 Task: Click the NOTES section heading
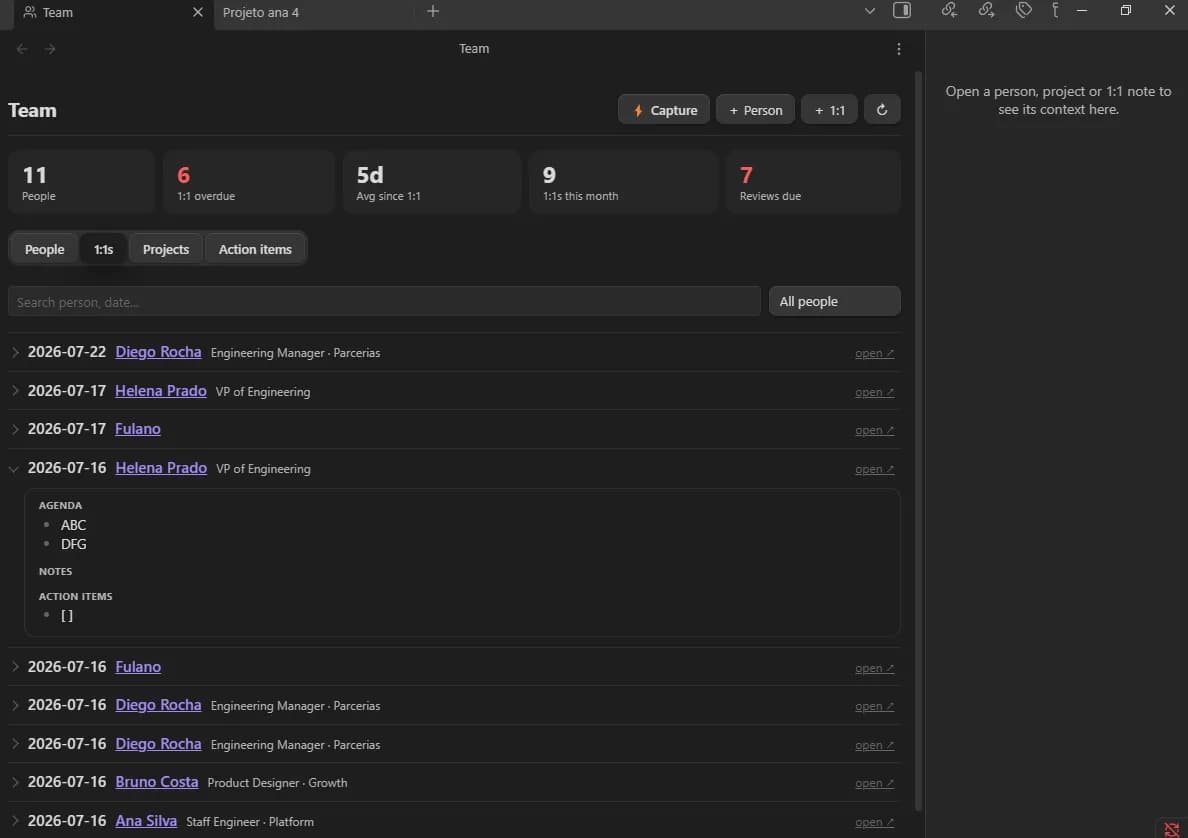pyautogui.click(x=55, y=571)
